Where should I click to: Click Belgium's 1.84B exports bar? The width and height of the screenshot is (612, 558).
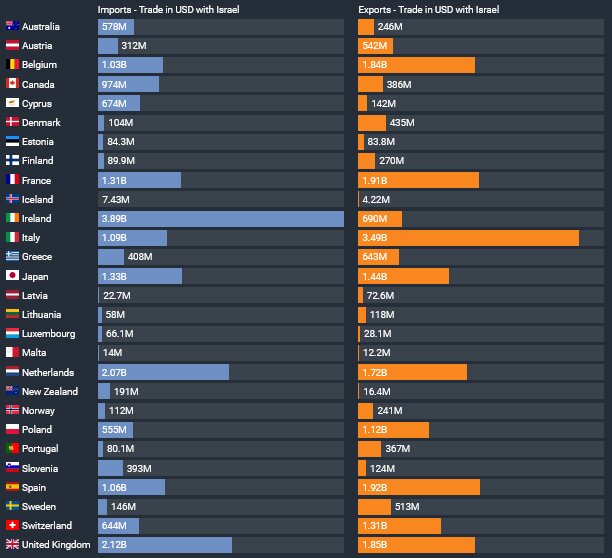(x=416, y=65)
